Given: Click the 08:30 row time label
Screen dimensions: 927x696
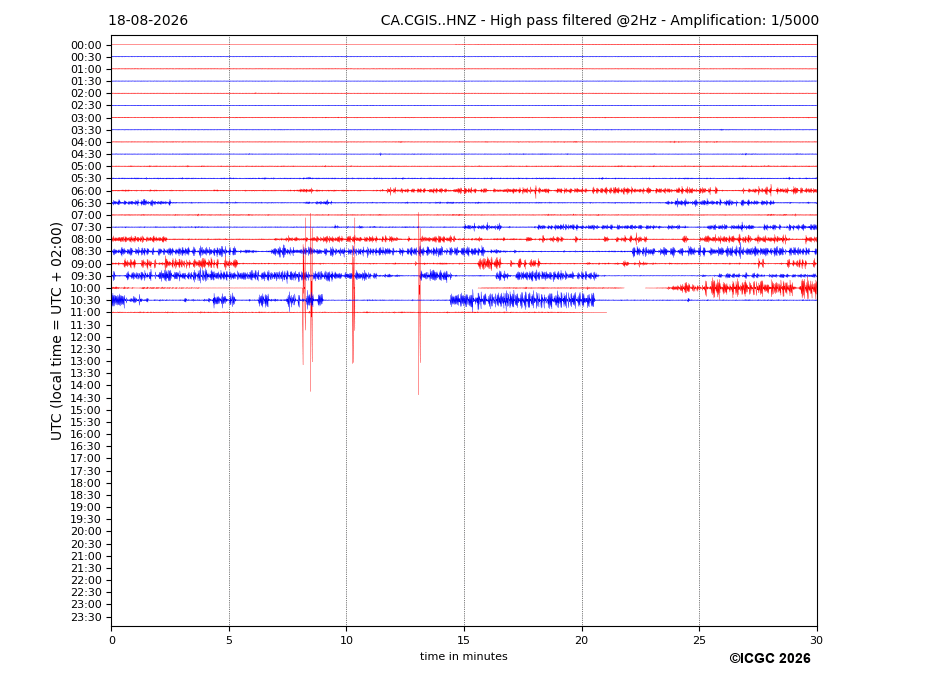Looking at the screenshot, I should pos(86,252).
